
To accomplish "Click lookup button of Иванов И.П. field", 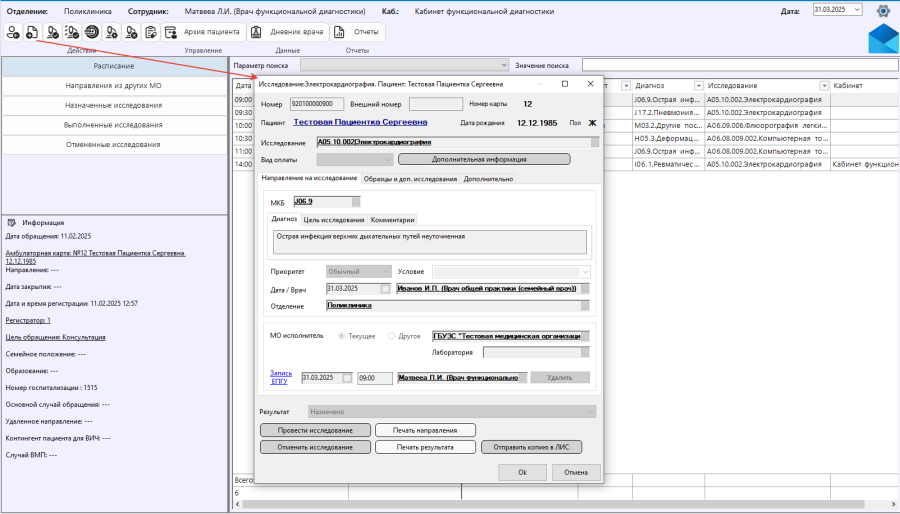I will click(x=585, y=289).
